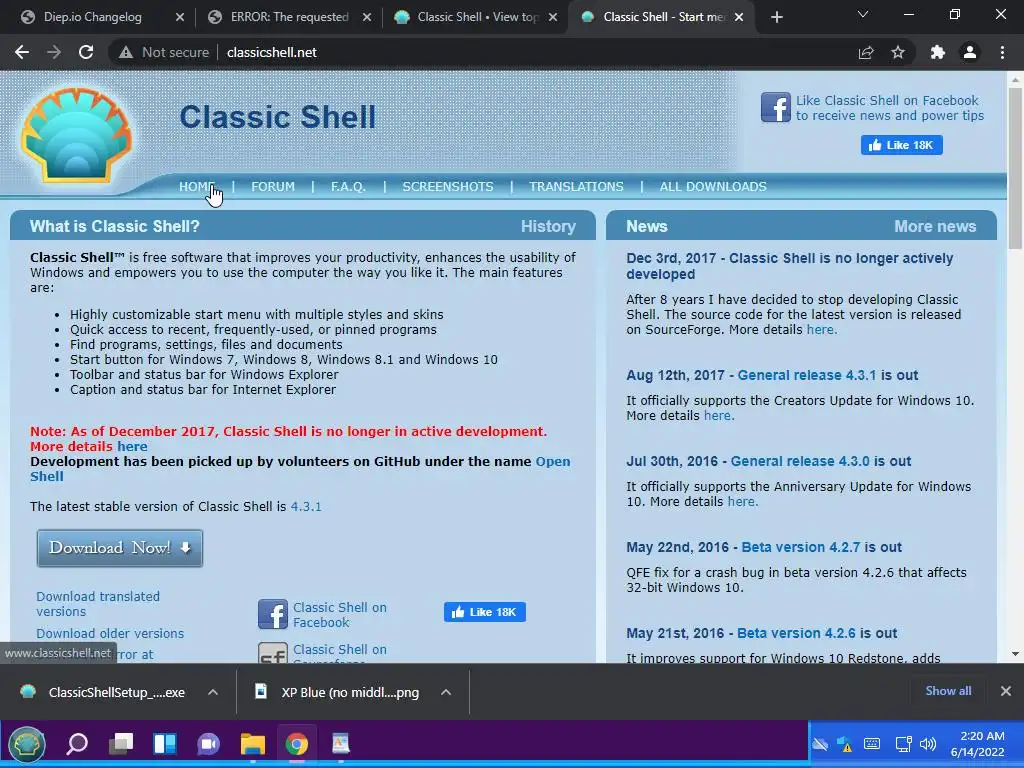Open the History link

pos(548,227)
